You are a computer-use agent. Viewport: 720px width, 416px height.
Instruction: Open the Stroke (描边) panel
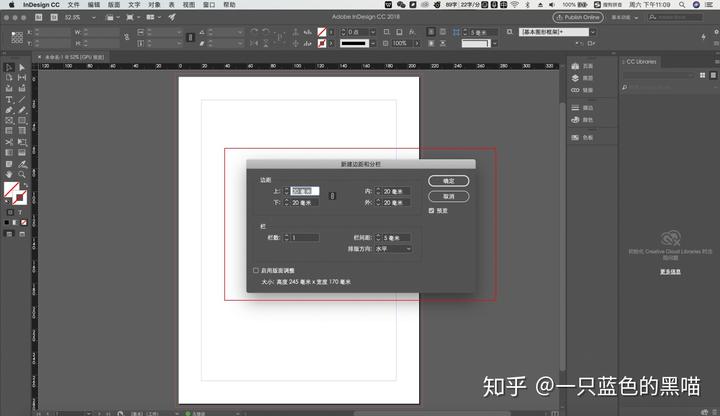coord(587,108)
